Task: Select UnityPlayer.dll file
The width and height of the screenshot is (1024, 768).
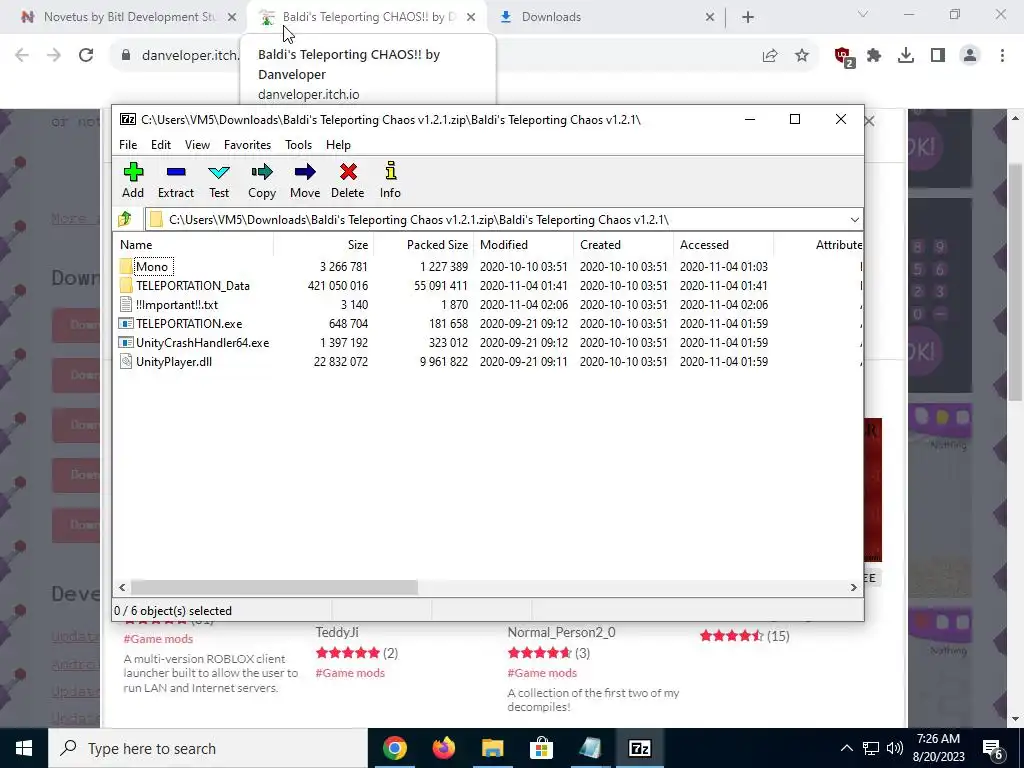Action: 174,361
